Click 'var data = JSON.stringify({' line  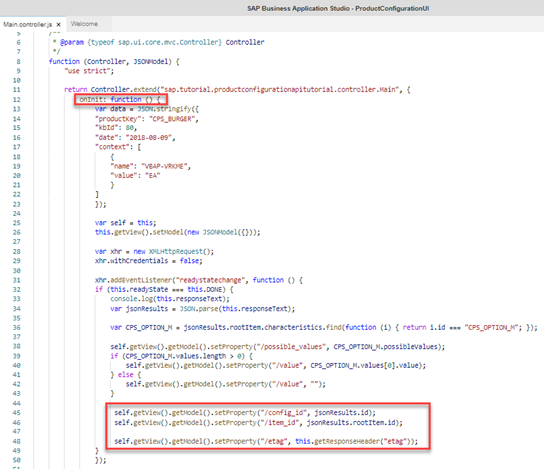(x=147, y=109)
